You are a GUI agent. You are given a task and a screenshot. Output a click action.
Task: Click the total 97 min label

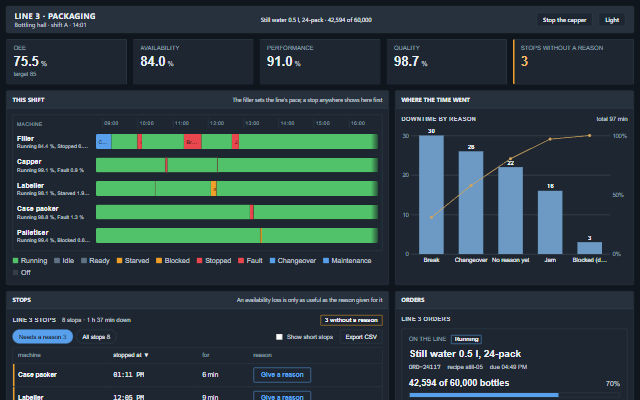(612, 119)
